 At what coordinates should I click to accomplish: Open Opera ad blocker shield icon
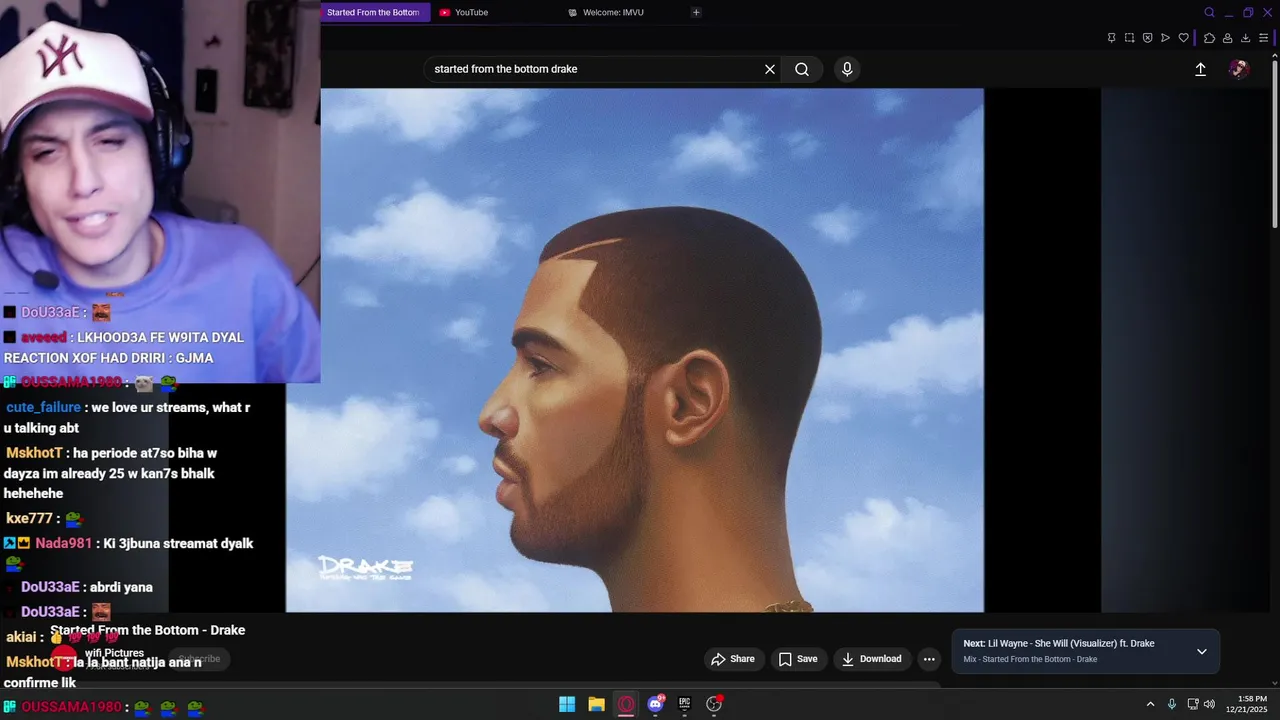1147,38
